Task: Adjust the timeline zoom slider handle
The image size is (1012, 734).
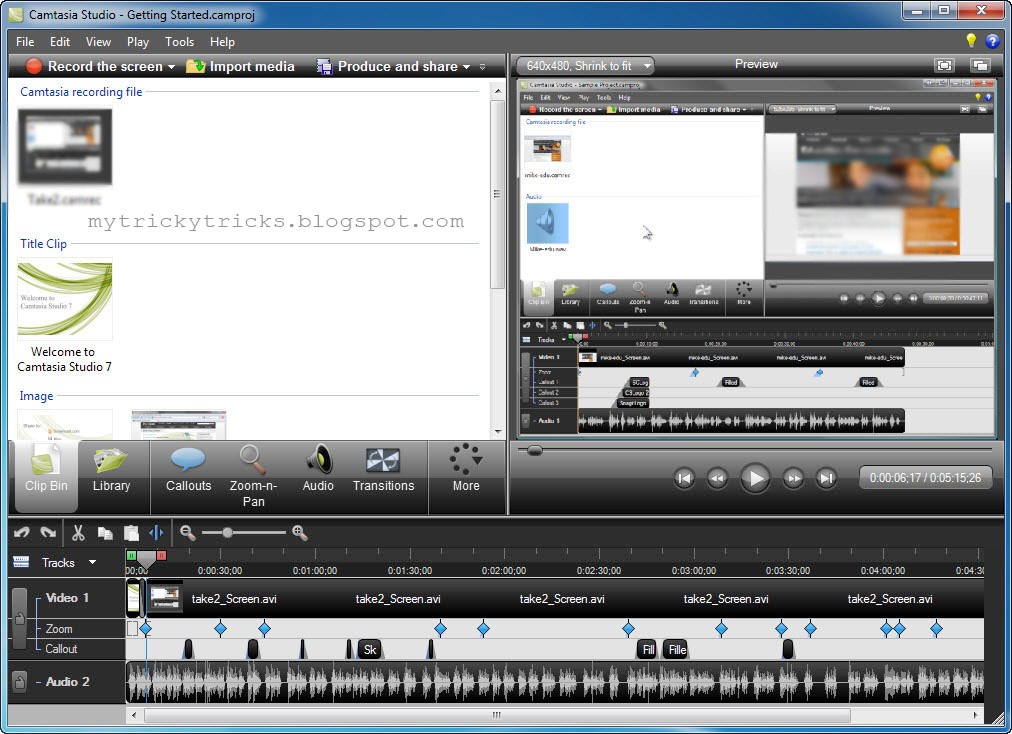Action: 227,533
